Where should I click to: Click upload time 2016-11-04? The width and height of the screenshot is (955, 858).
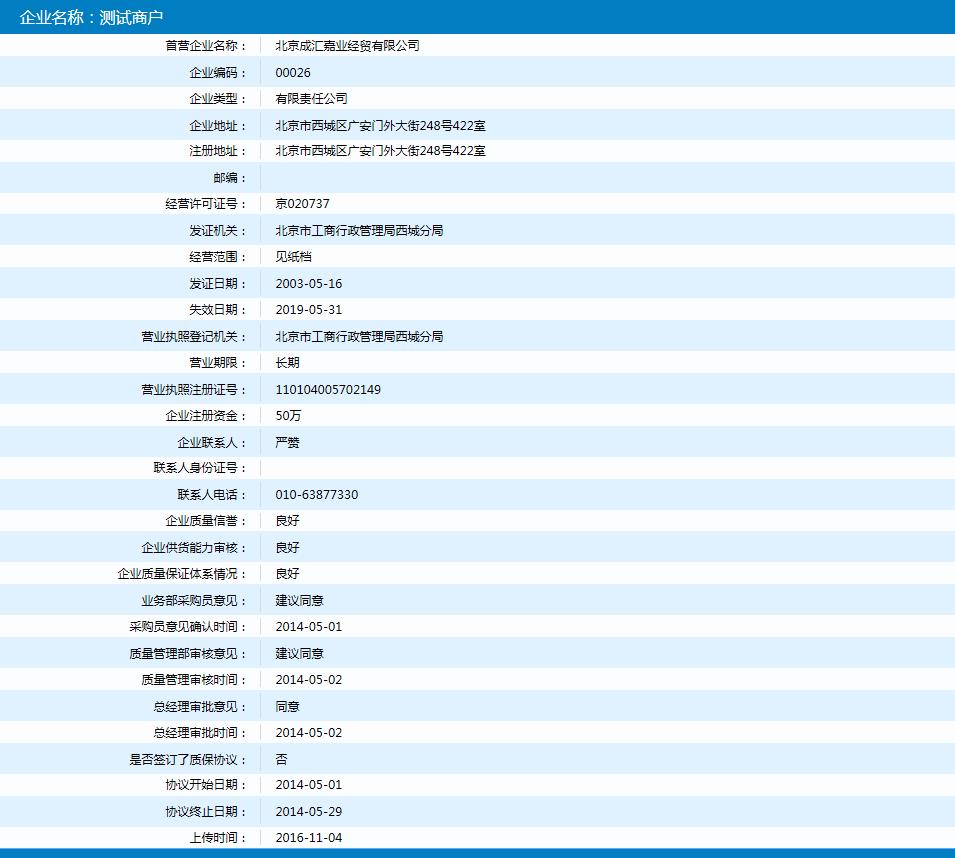(309, 837)
